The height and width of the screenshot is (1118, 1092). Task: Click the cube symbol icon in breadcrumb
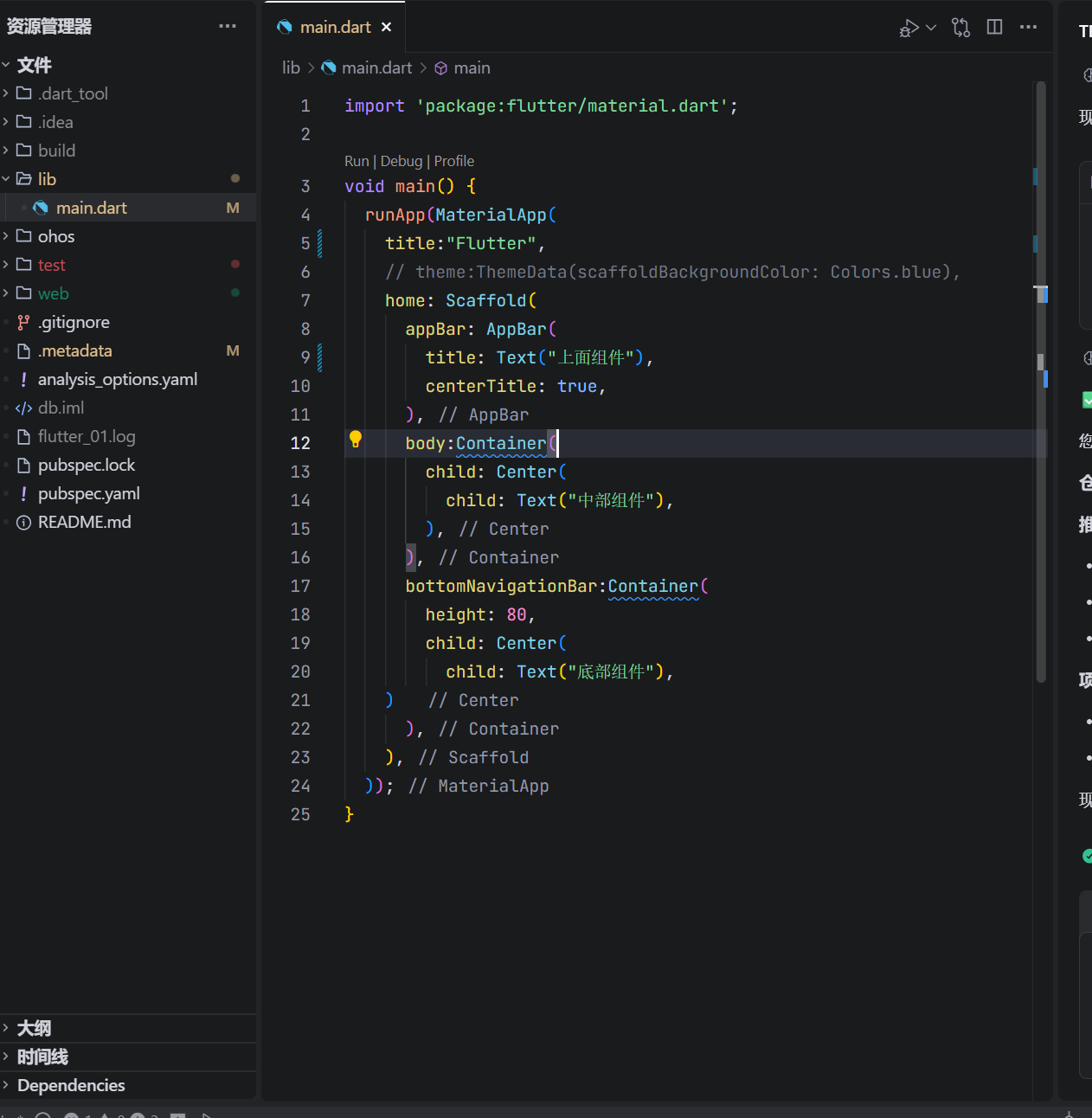pos(440,67)
